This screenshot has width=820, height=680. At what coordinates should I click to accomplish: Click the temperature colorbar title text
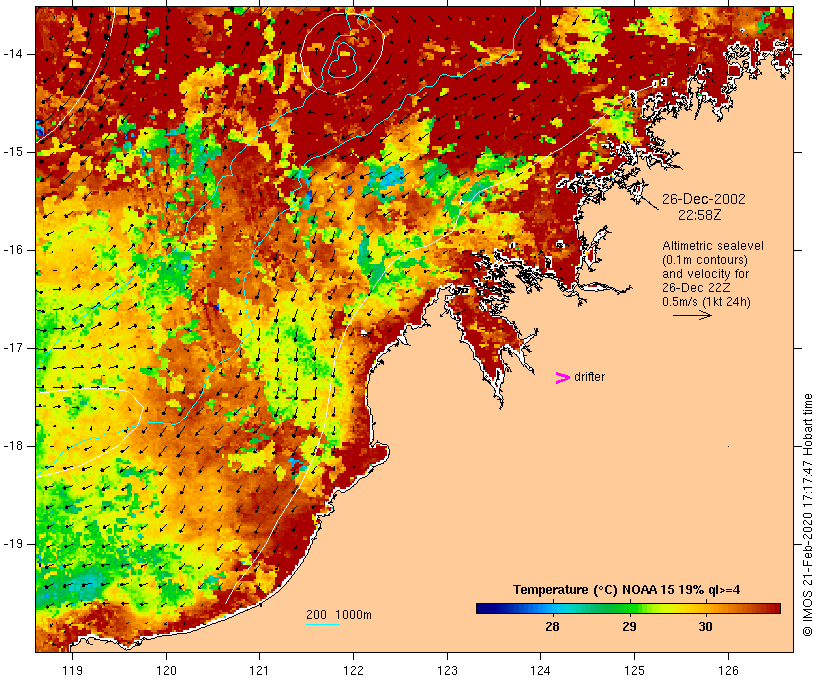[x=627, y=590]
